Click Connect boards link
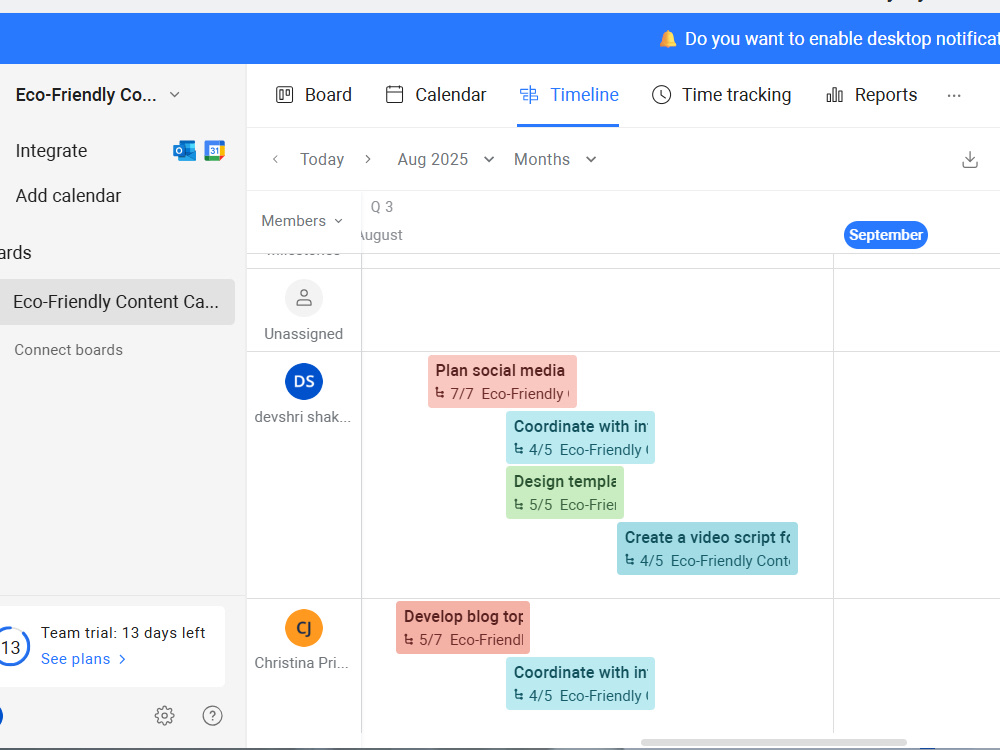Image resolution: width=1000 pixels, height=750 pixels. tap(68, 349)
